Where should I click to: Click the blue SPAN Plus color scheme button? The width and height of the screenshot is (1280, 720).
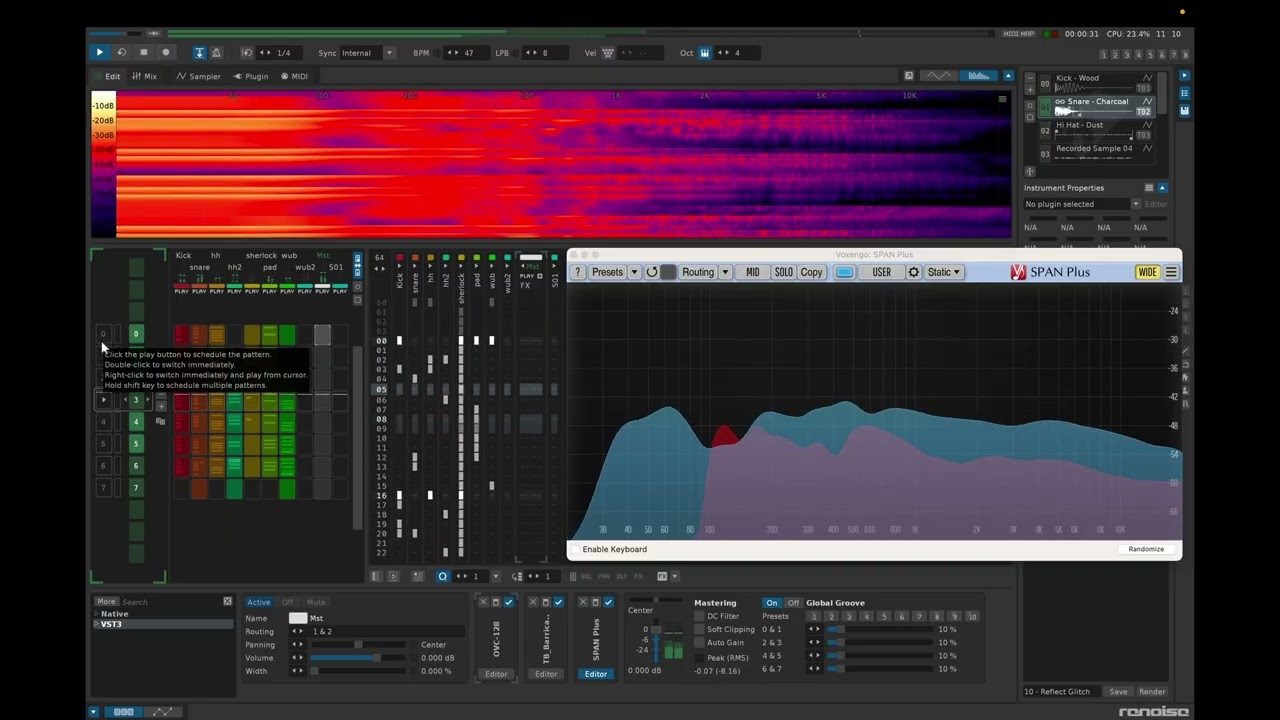click(x=844, y=272)
